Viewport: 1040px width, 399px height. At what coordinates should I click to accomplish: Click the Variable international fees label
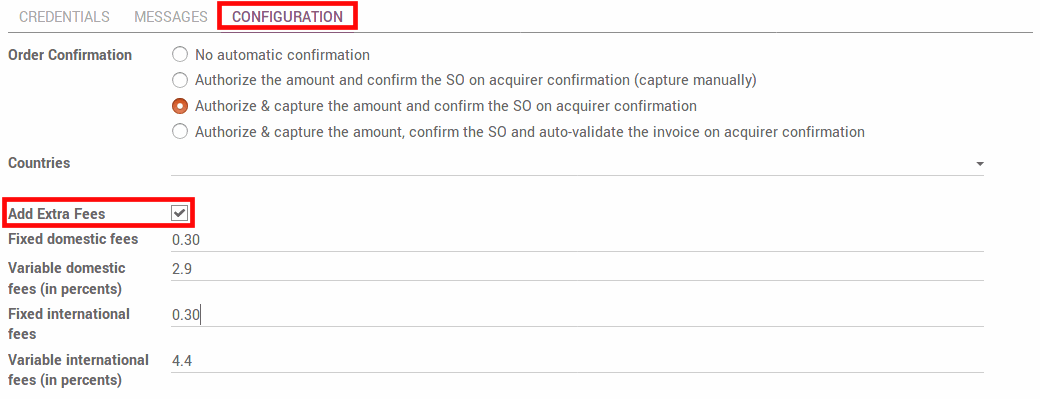78,370
